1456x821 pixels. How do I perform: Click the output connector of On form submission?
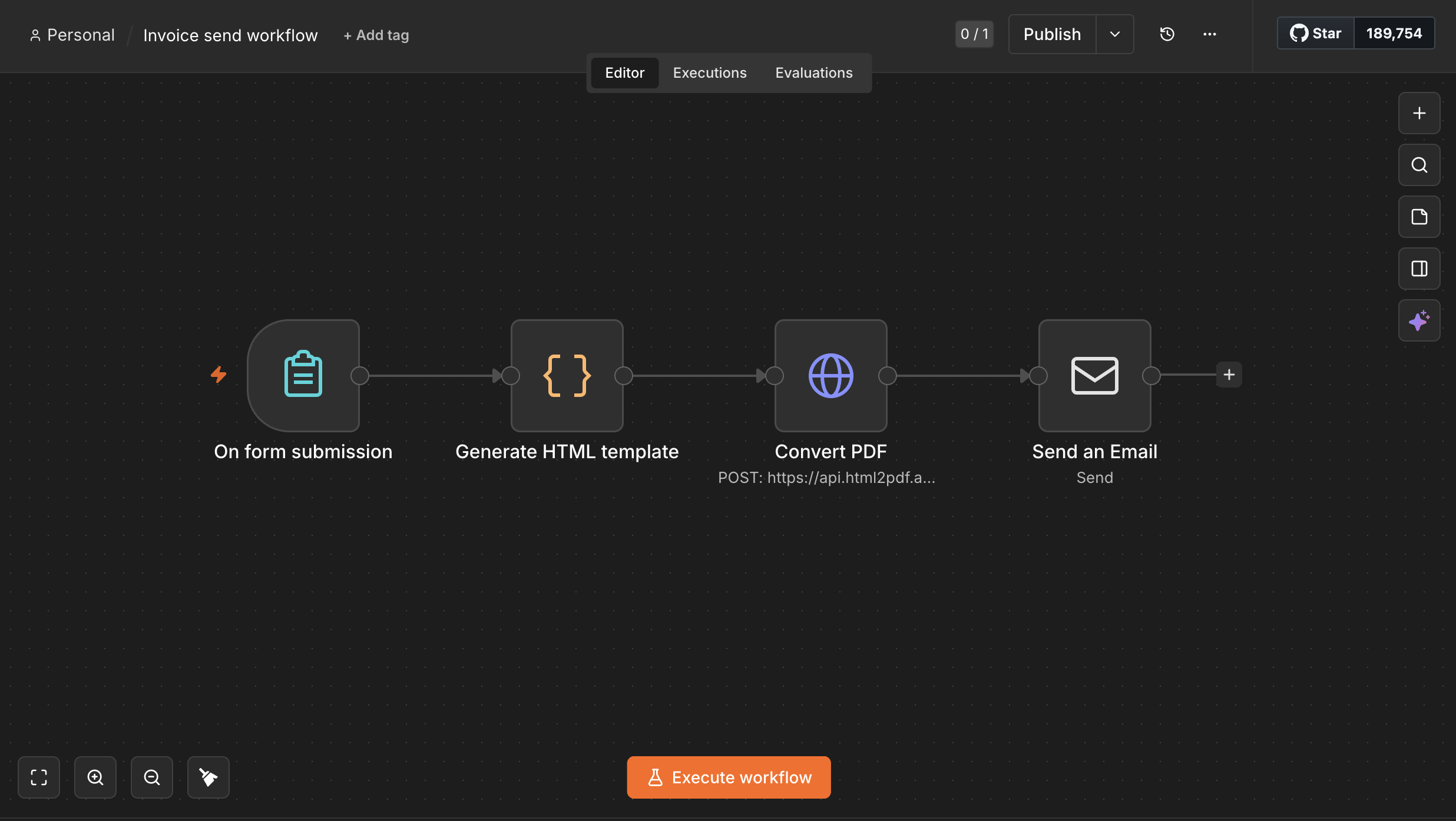click(360, 376)
